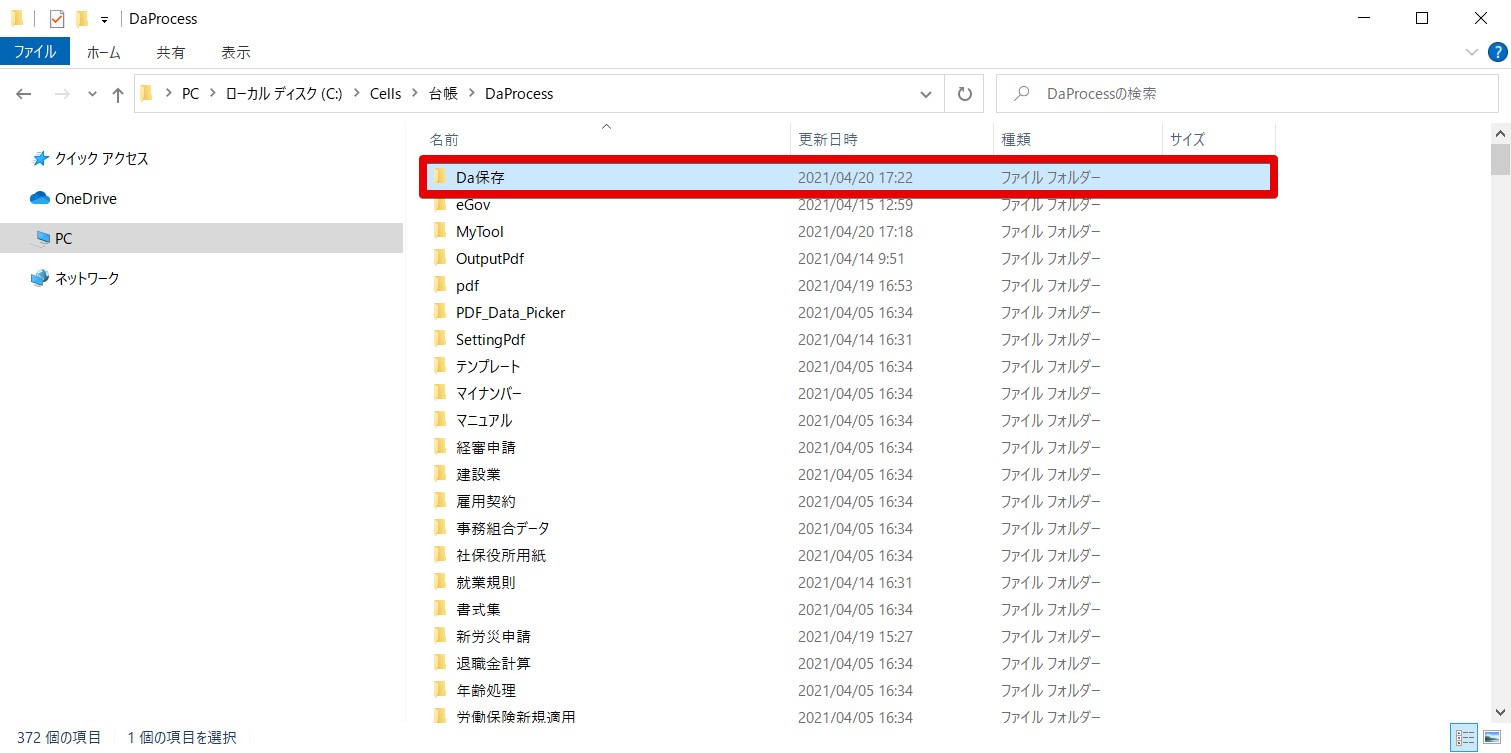Select the MyTool folder icon

(x=440, y=231)
